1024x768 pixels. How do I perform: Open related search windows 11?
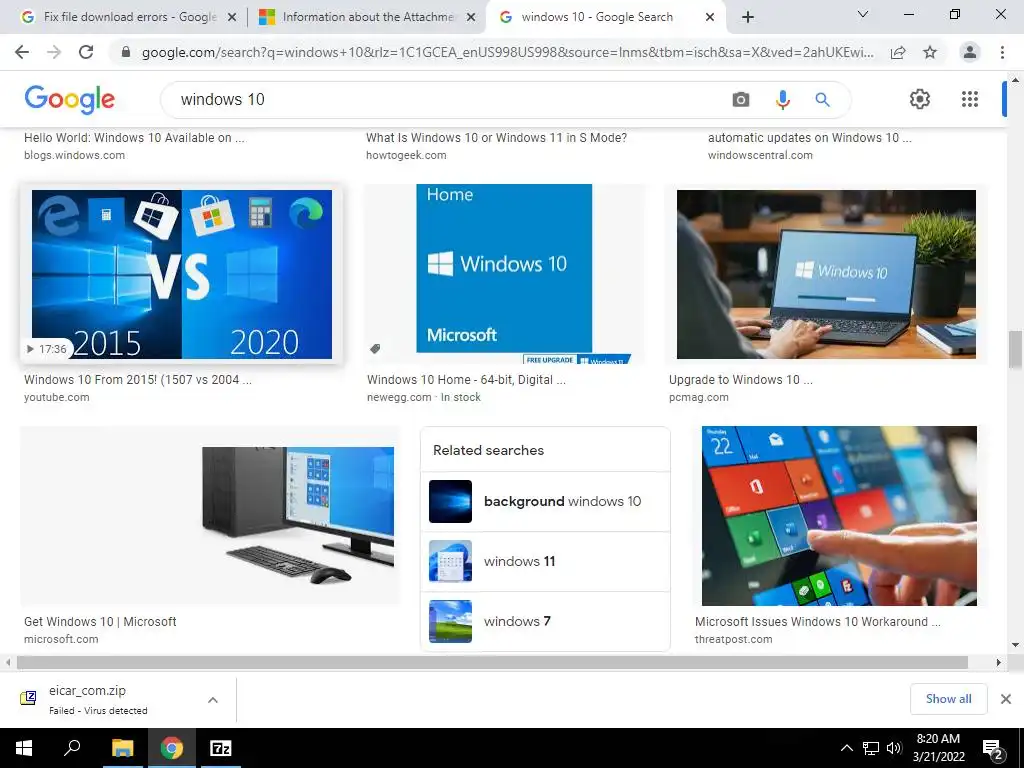coord(545,562)
